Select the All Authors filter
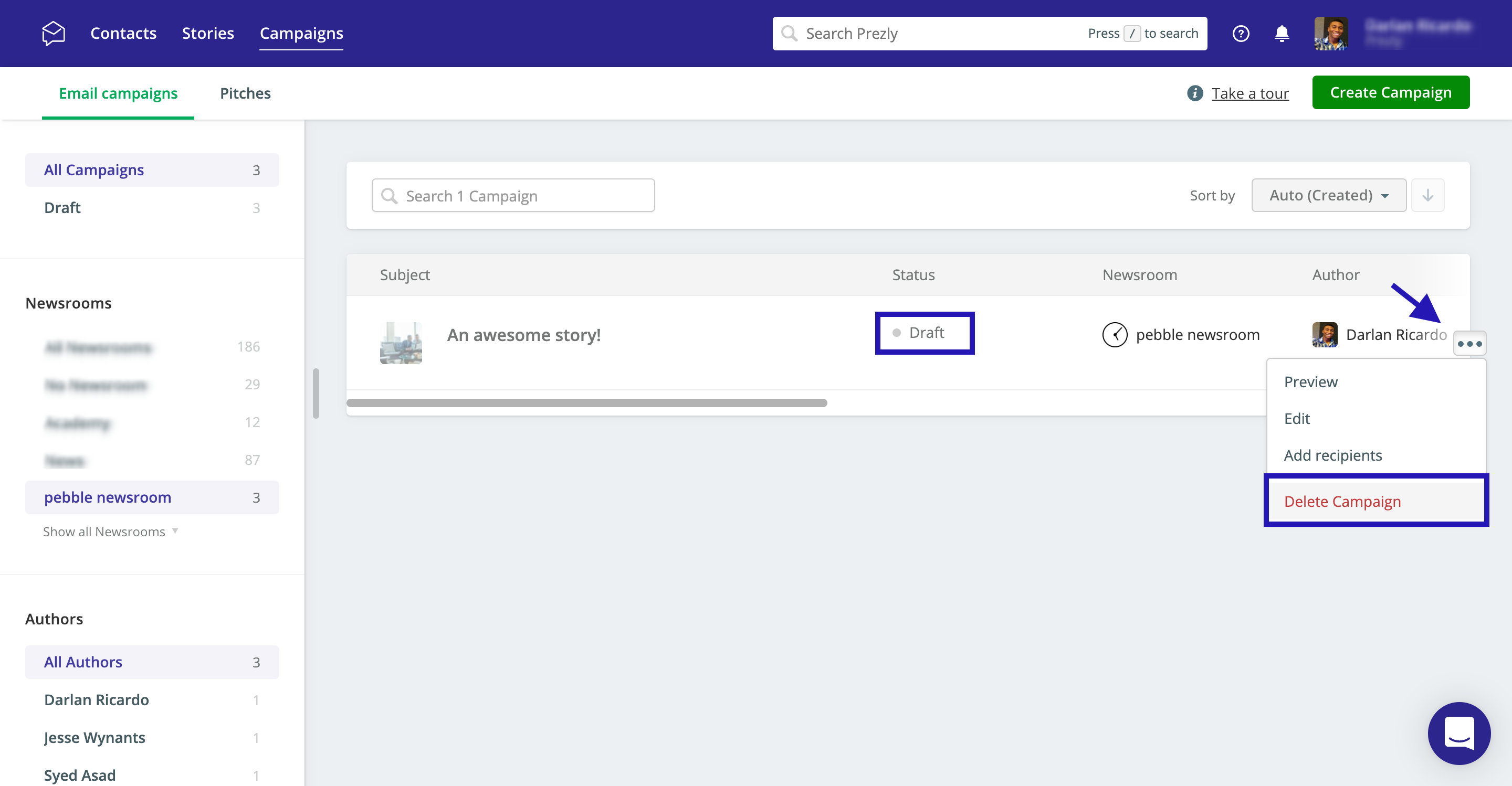 [152, 662]
